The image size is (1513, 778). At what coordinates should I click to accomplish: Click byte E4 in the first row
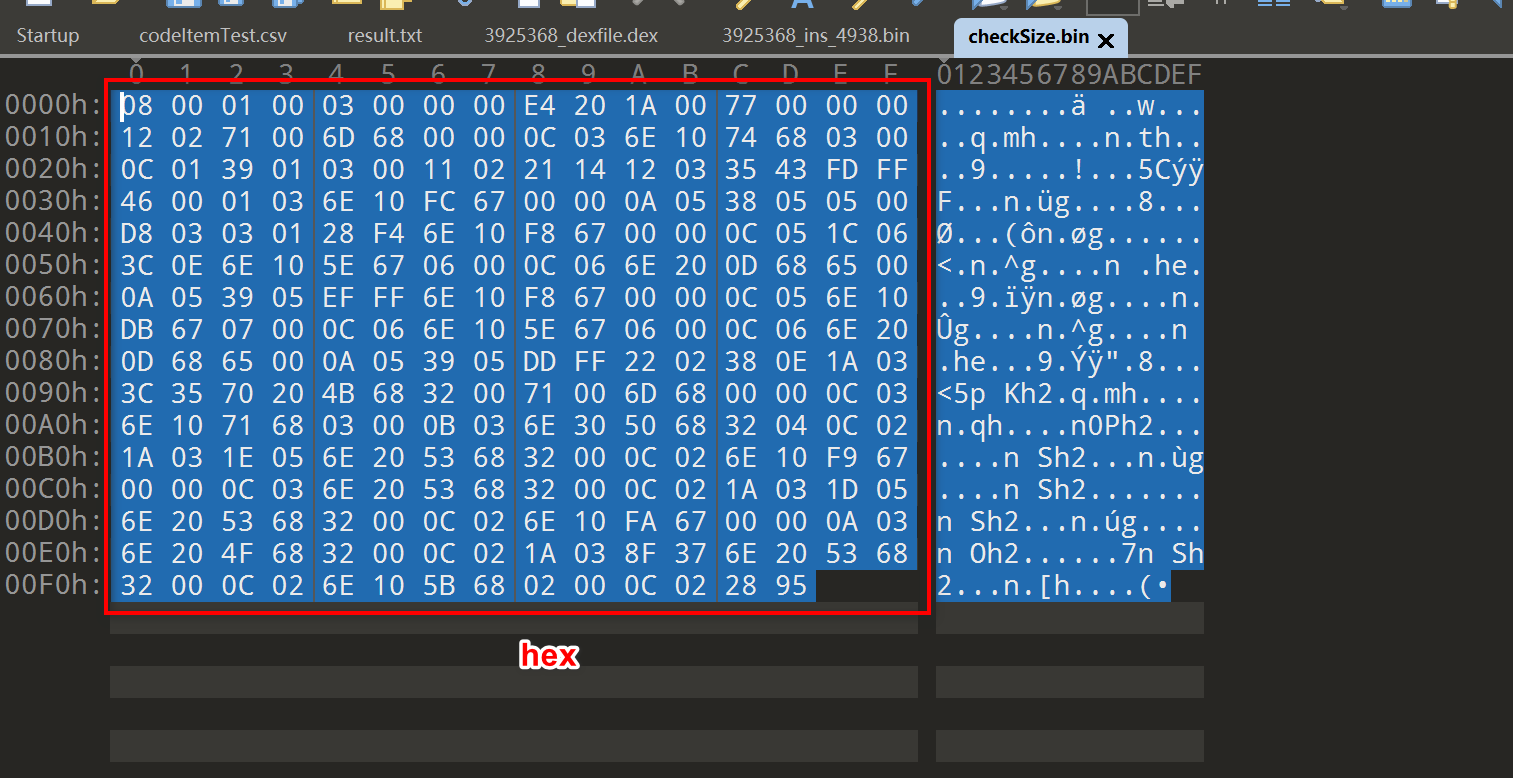(540, 106)
